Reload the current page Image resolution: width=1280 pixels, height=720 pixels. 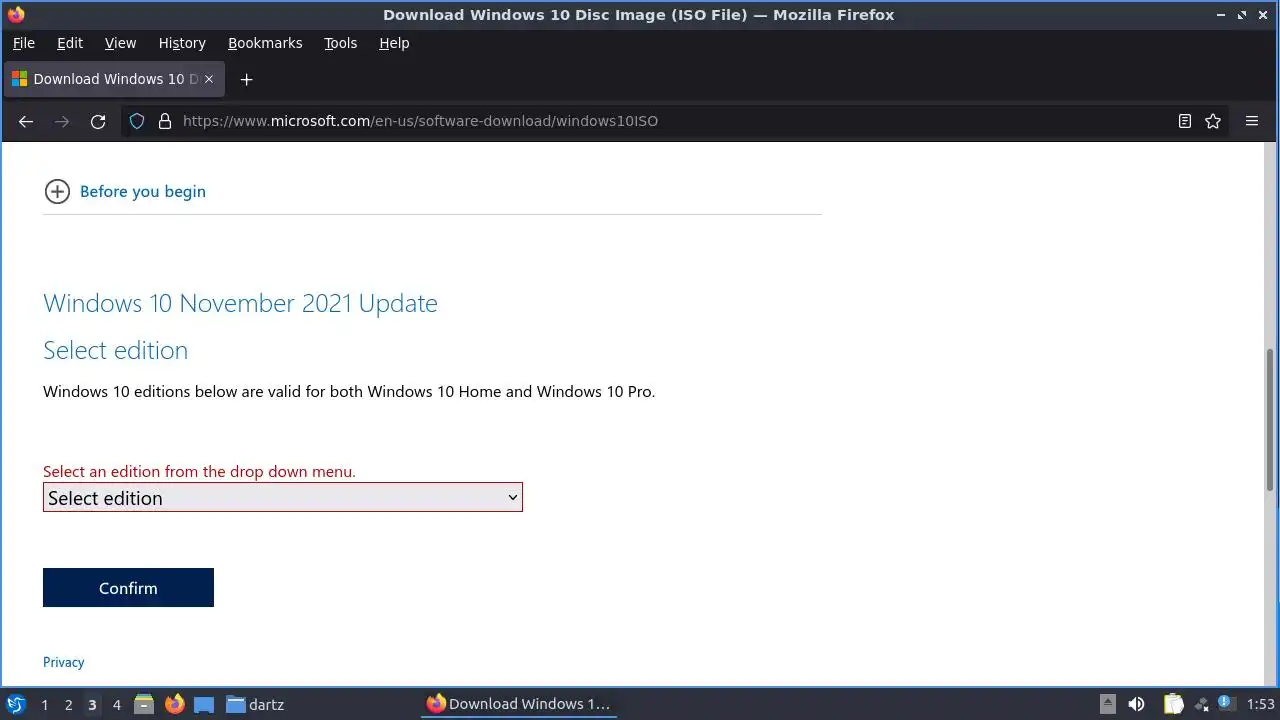(98, 121)
